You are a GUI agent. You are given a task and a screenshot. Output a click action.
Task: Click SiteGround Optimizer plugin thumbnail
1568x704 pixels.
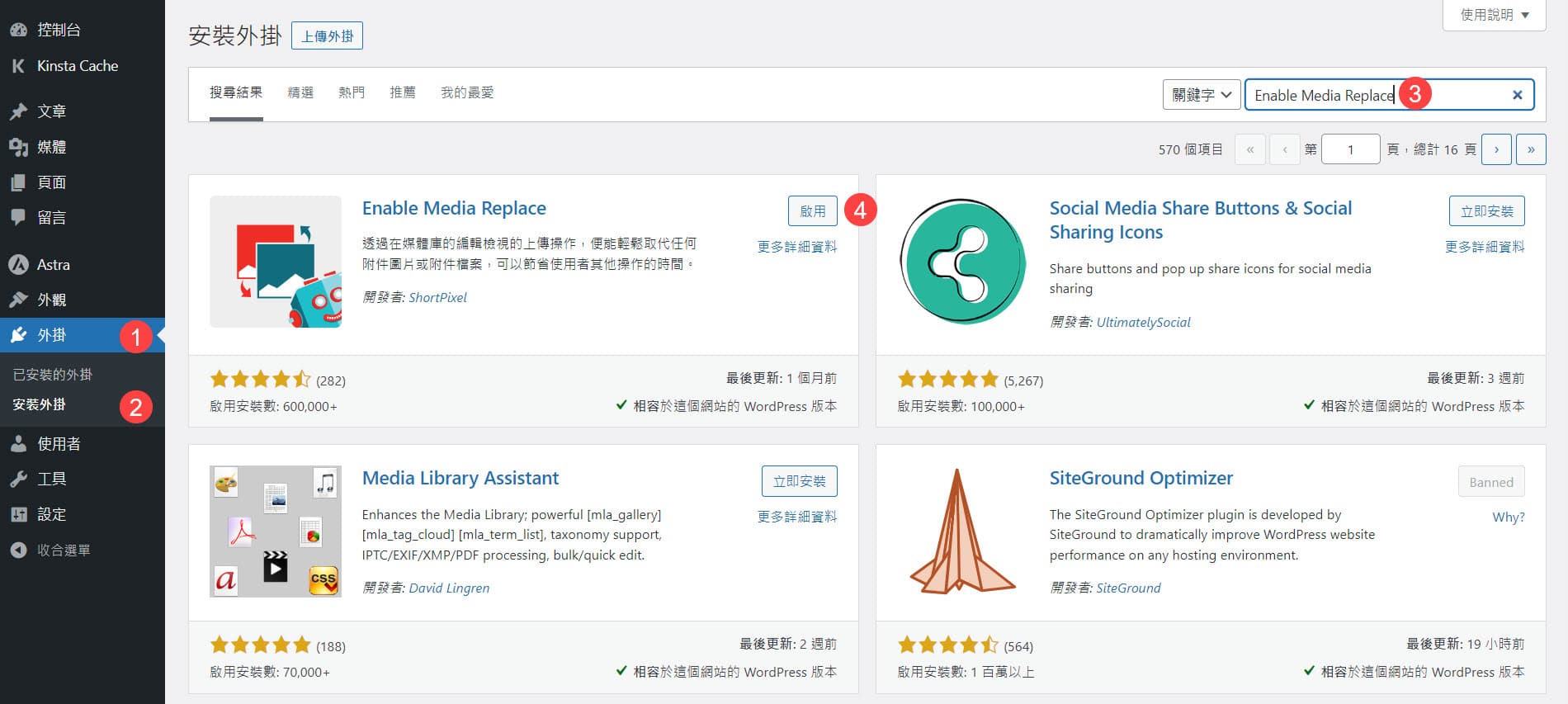point(963,532)
